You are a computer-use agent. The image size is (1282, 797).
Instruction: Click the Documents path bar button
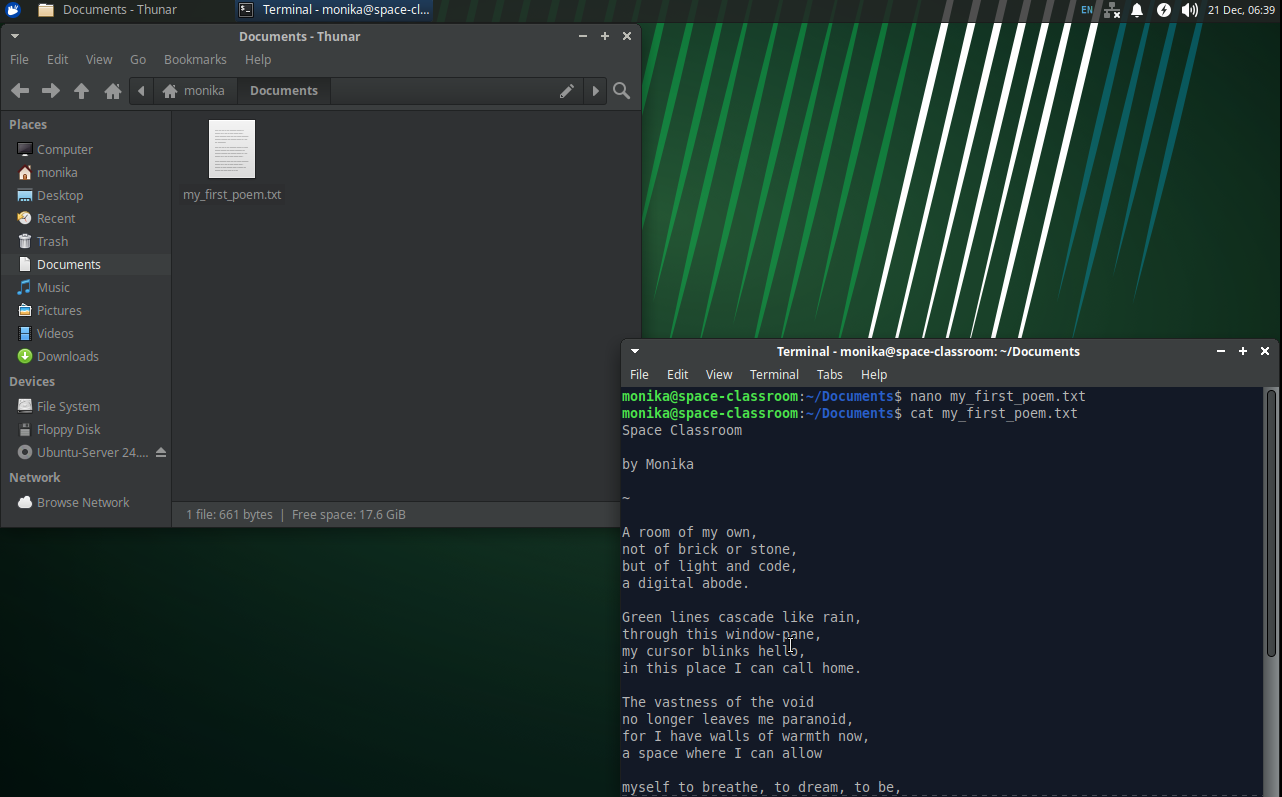point(284,91)
